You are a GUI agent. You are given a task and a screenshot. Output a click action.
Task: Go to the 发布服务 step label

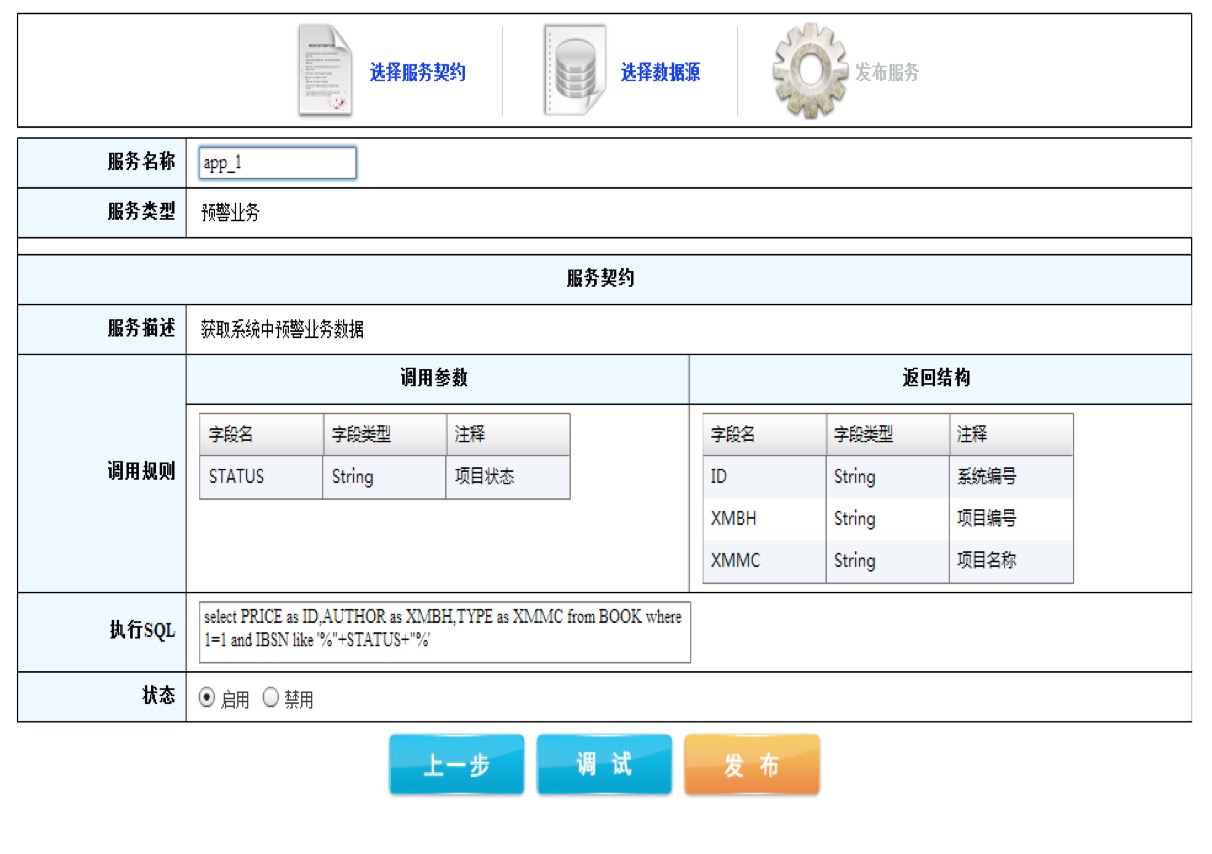click(x=886, y=72)
